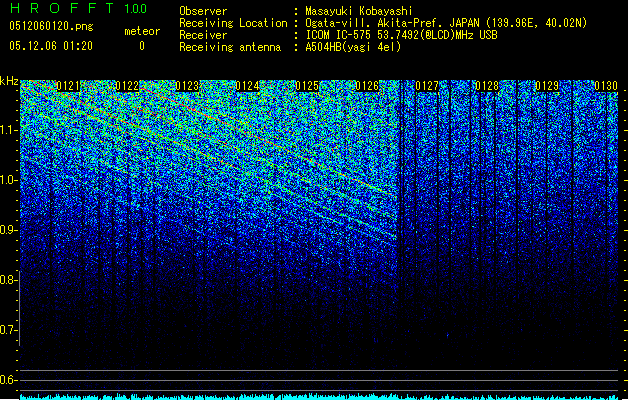629x400 pixels.
Task: Click the 0.9 frequency axis label
Action: tap(8, 230)
